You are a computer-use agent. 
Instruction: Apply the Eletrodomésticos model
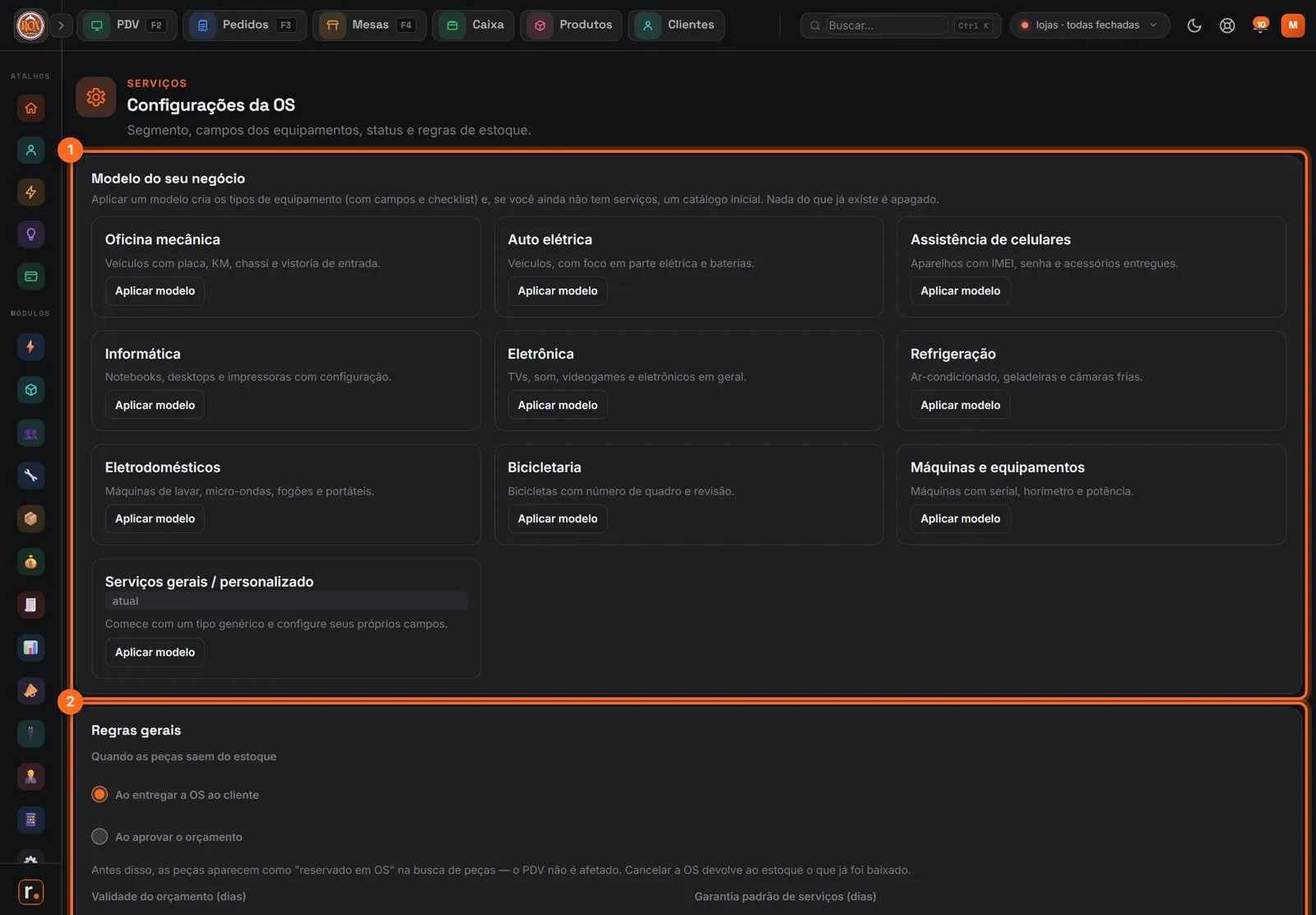coord(155,519)
